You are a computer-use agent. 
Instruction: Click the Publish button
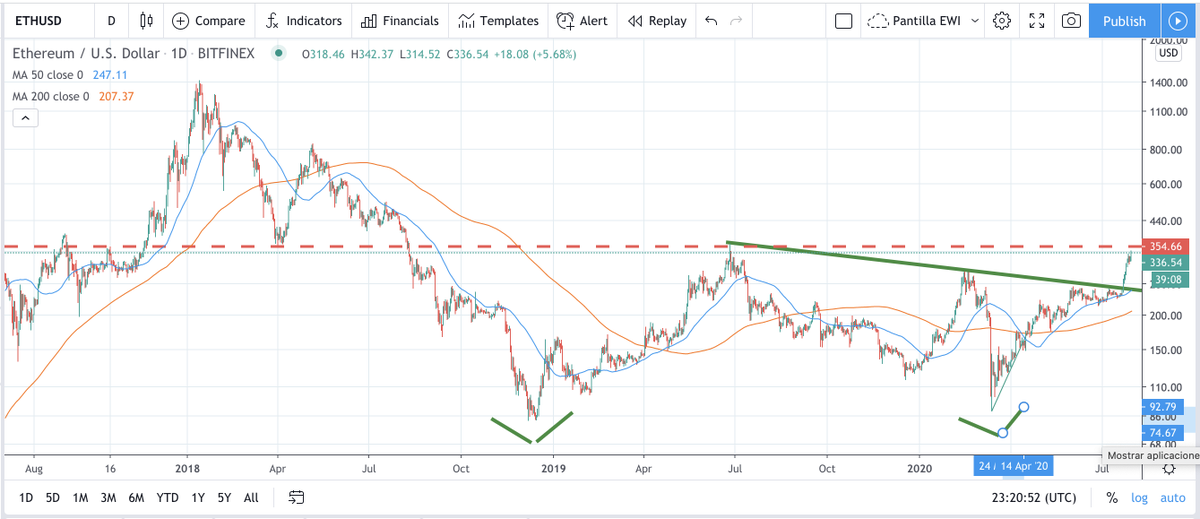point(1124,20)
